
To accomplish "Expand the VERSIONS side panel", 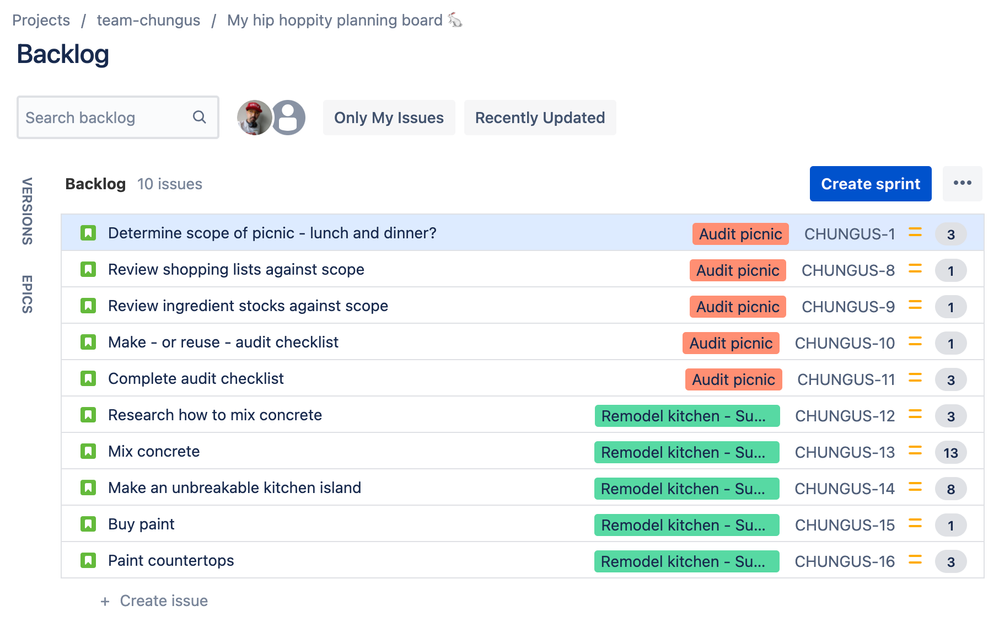I will [27, 211].
